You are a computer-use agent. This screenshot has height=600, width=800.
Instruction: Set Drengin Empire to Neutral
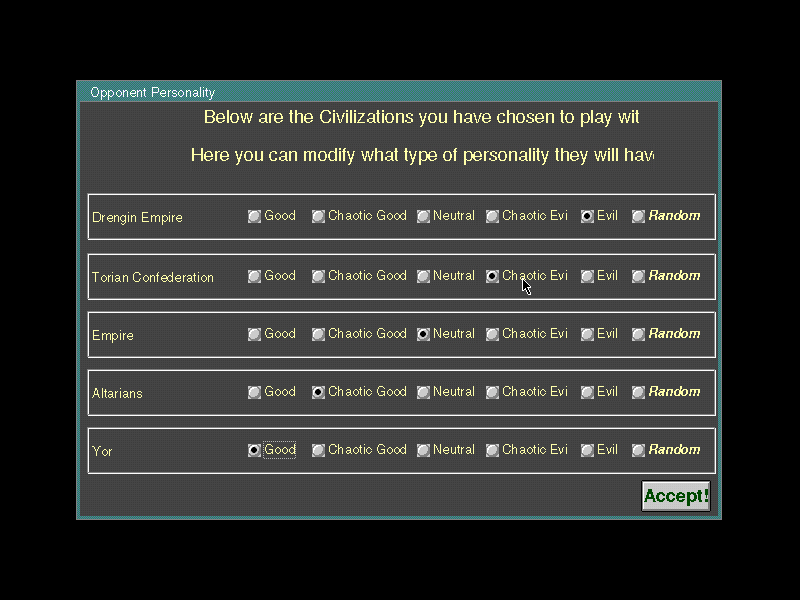coord(423,216)
